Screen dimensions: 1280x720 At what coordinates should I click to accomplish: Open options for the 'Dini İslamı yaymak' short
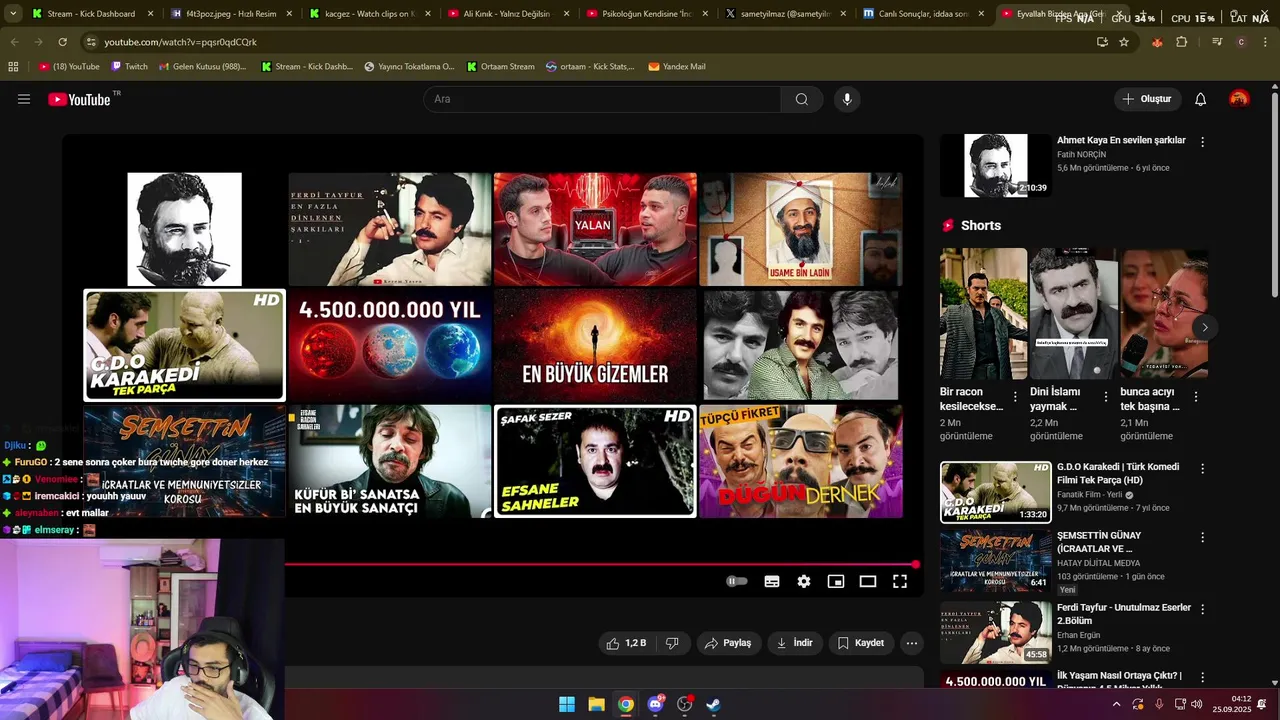[x=1105, y=397]
